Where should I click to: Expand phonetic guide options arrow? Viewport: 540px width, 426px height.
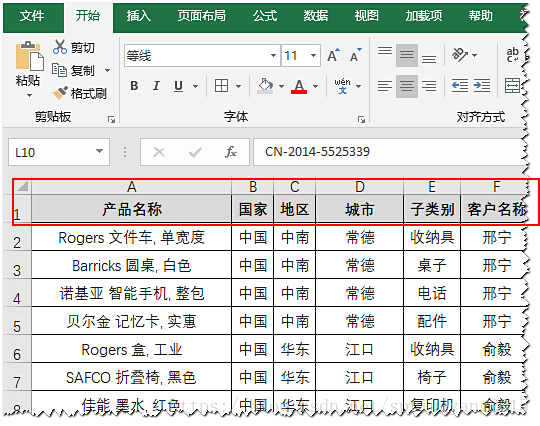(359, 86)
